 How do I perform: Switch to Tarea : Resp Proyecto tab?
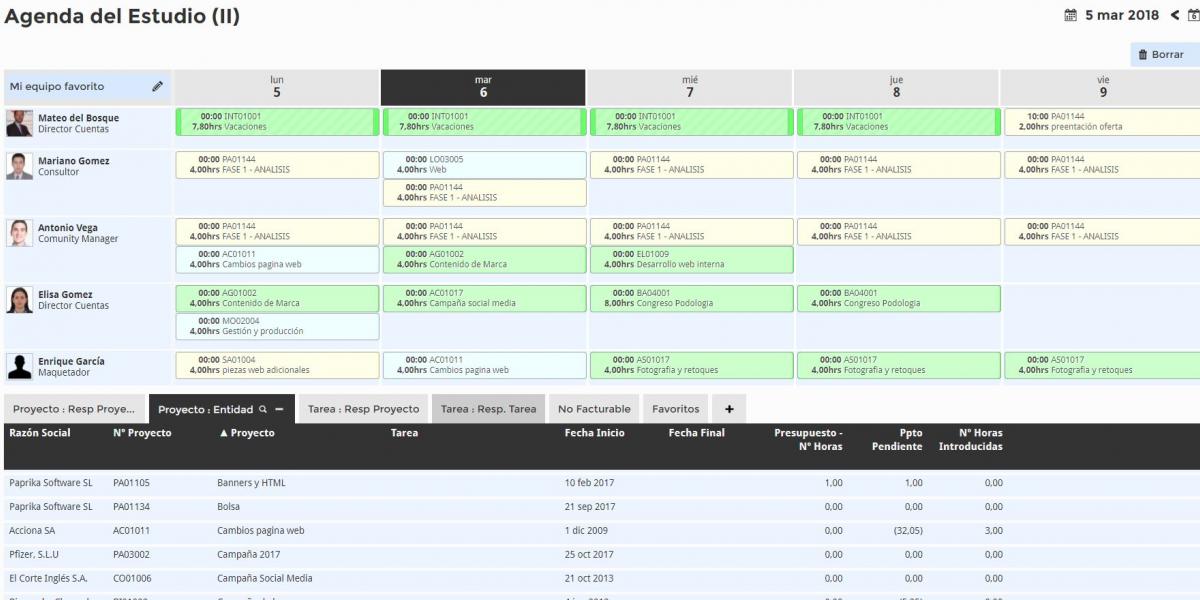pos(363,409)
